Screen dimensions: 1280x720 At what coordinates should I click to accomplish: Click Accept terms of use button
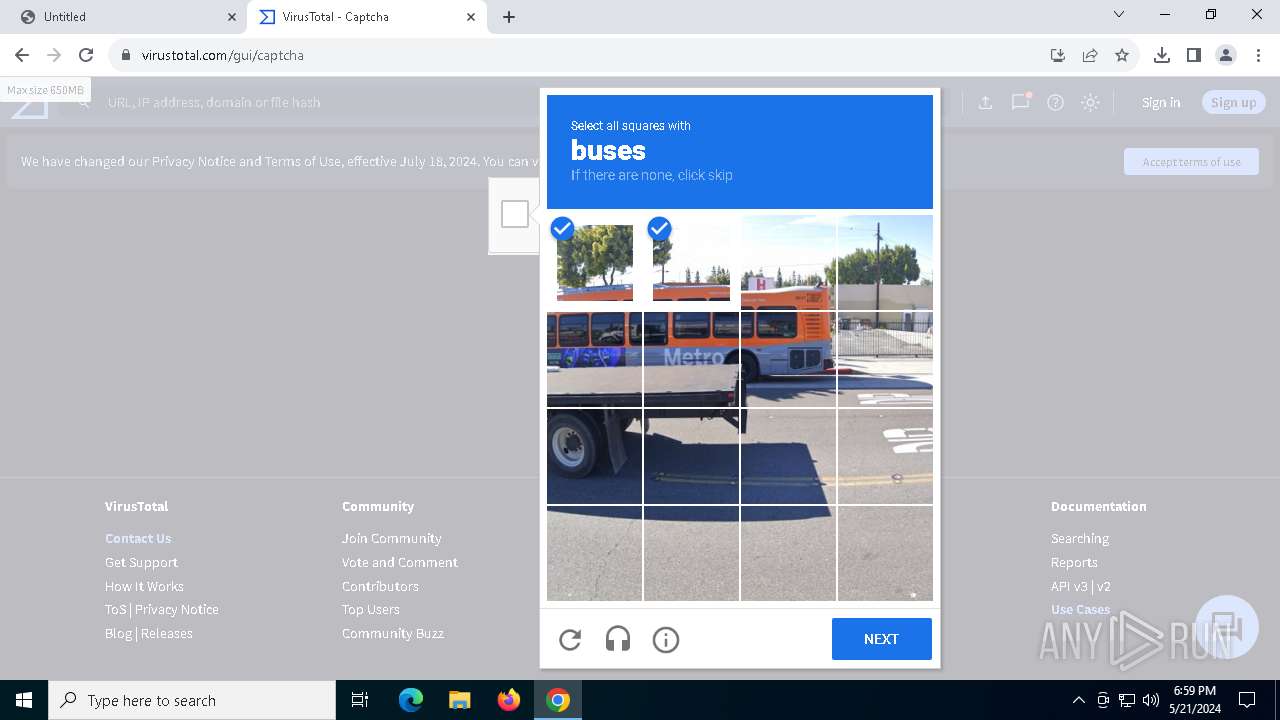(1191, 162)
